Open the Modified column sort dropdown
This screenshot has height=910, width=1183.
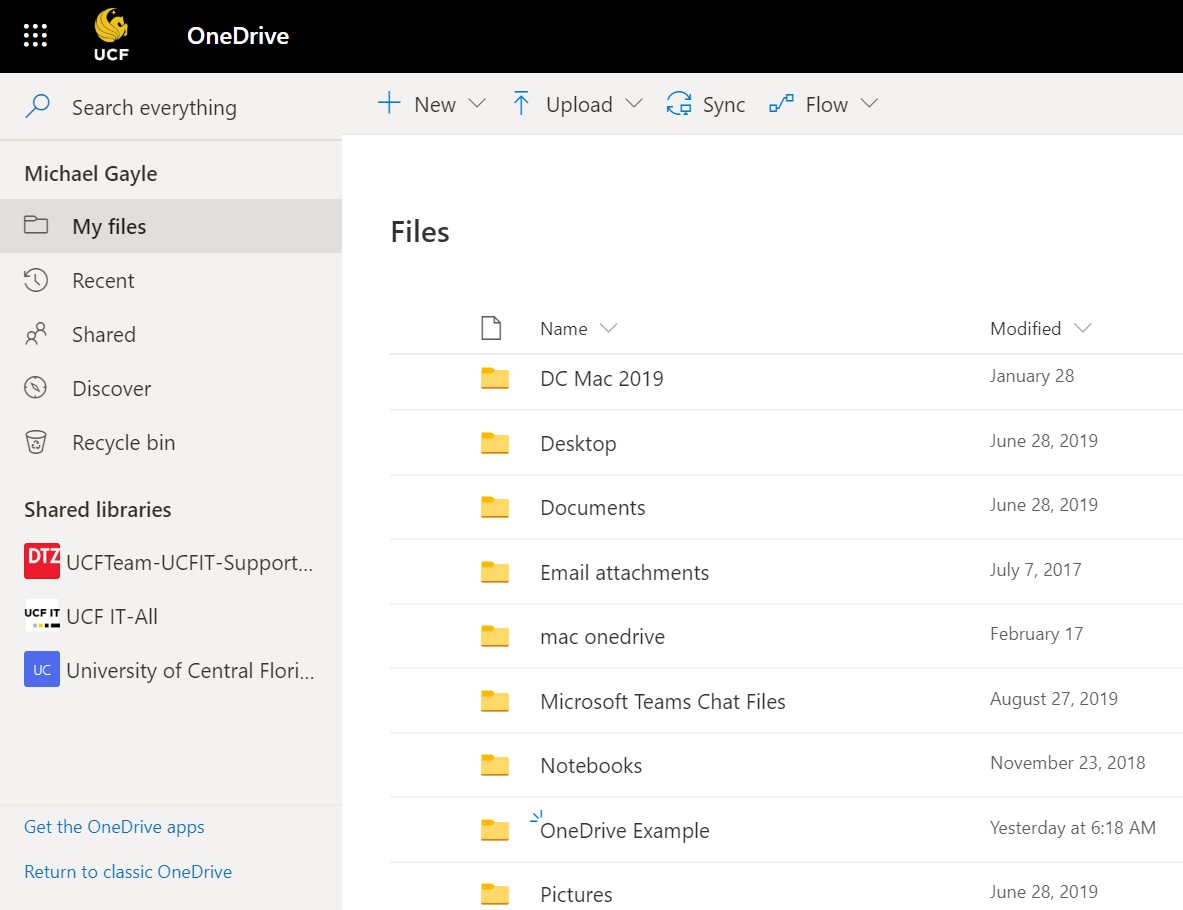click(x=1083, y=328)
